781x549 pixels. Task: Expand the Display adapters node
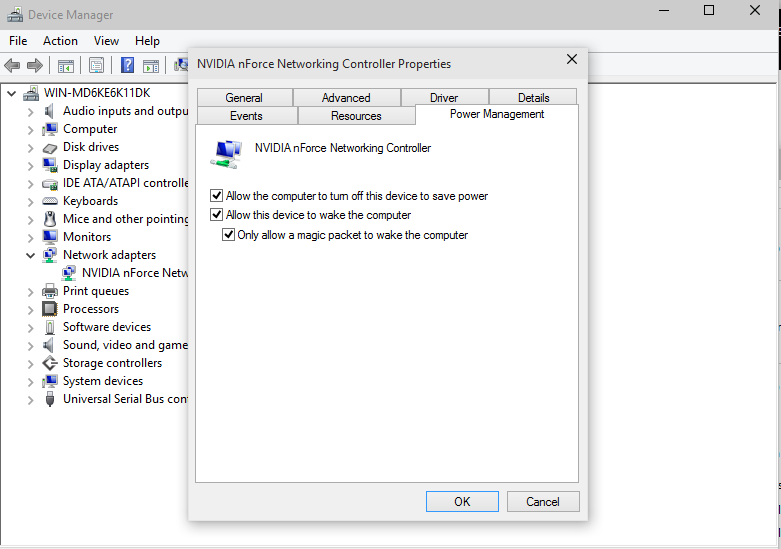[x=31, y=166]
